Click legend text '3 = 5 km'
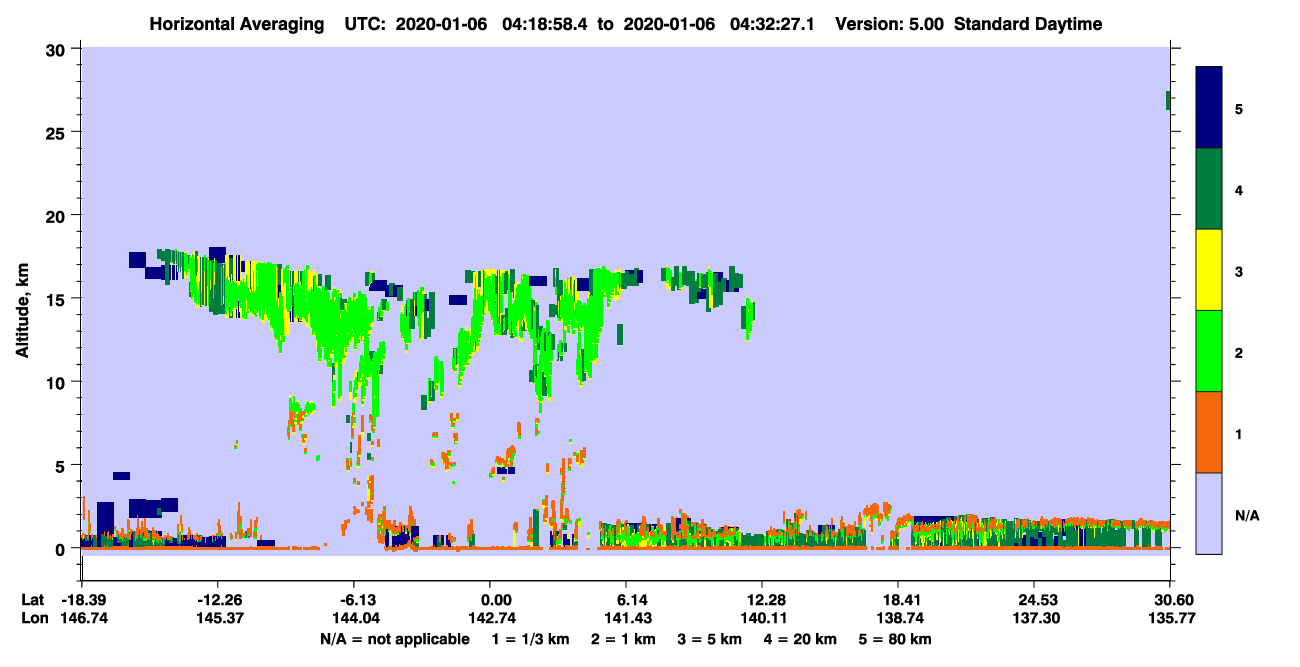The width and height of the screenshot is (1300, 667). click(710, 639)
